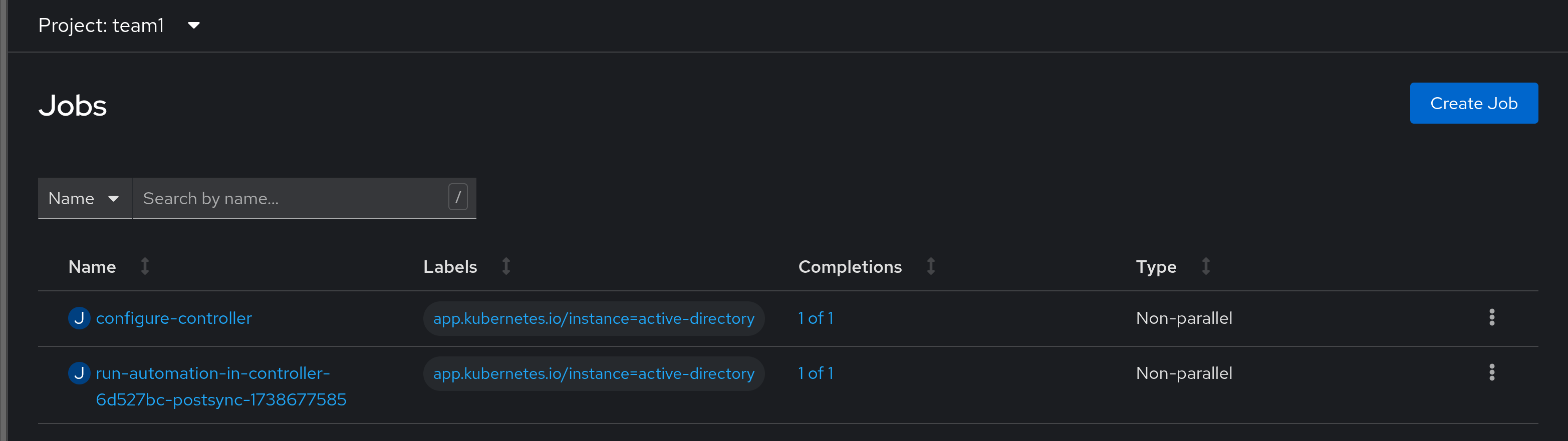Sort jobs using the Name sort arrows
1568x441 pixels.
(145, 266)
